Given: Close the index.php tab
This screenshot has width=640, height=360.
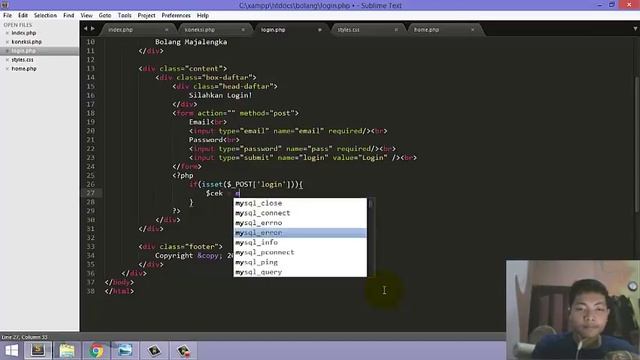Looking at the screenshot, I should [x=166, y=30].
